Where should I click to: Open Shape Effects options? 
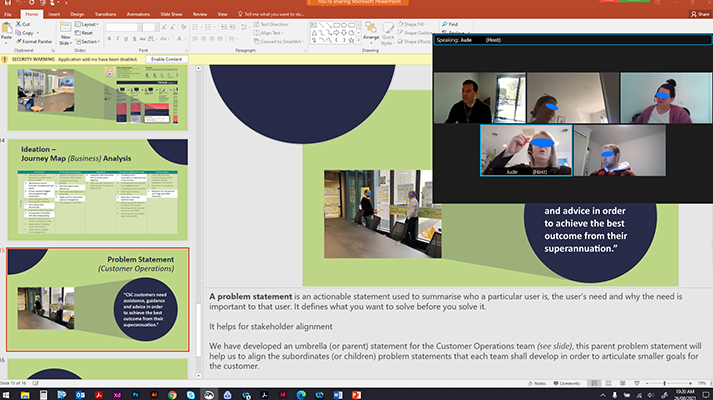pyautogui.click(x=414, y=41)
